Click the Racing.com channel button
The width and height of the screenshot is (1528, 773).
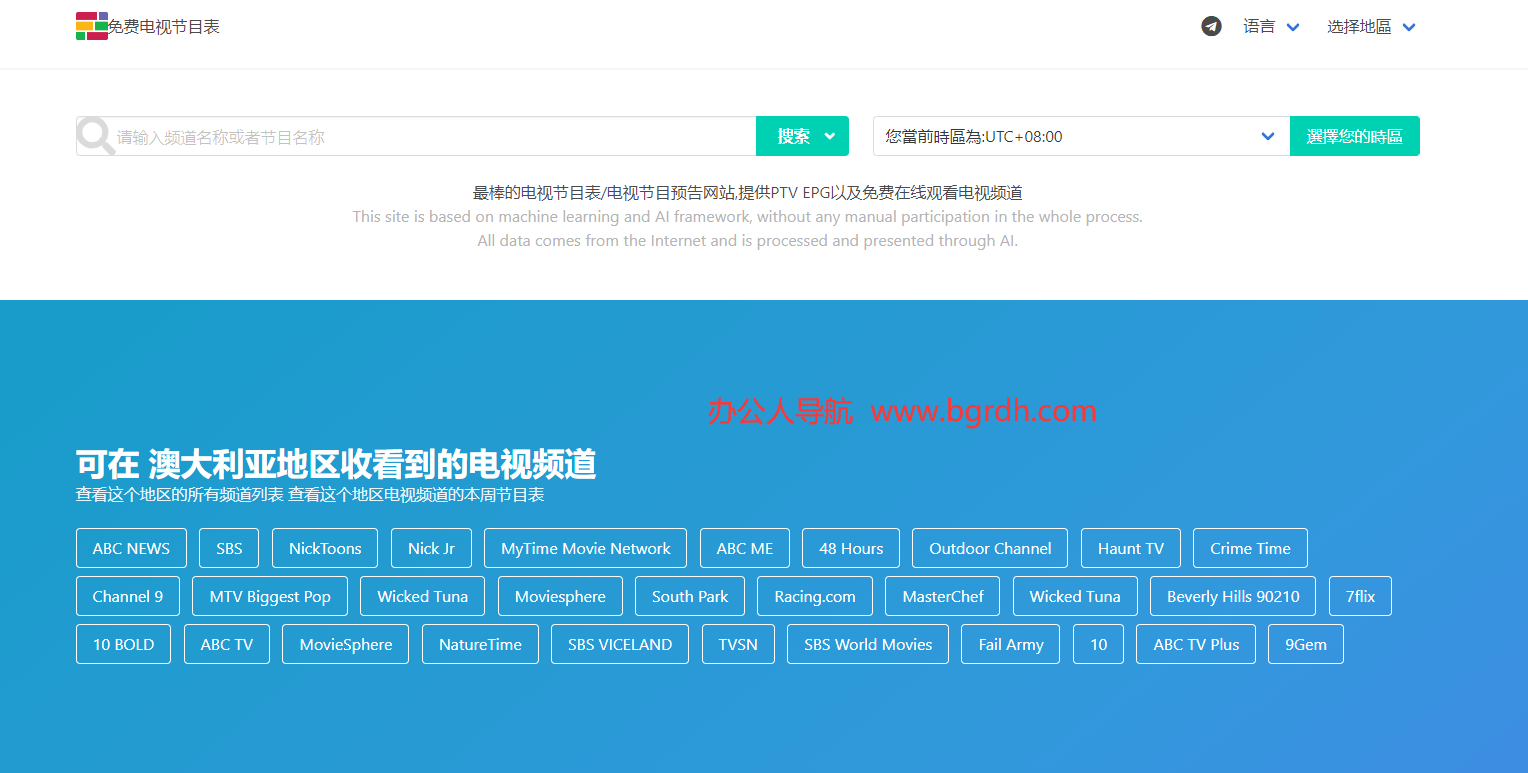(x=814, y=596)
